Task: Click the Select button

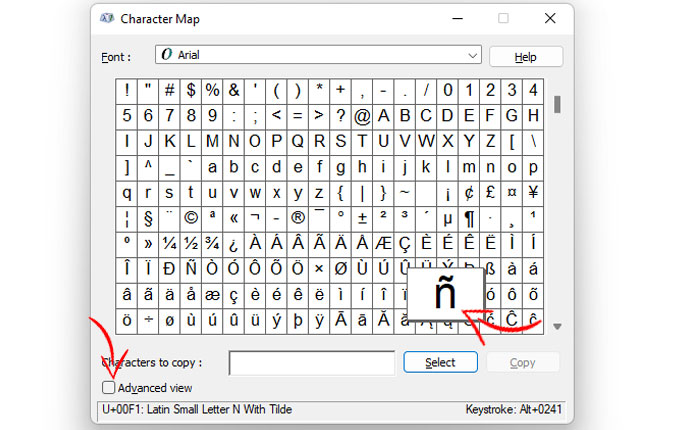Action: coord(440,362)
